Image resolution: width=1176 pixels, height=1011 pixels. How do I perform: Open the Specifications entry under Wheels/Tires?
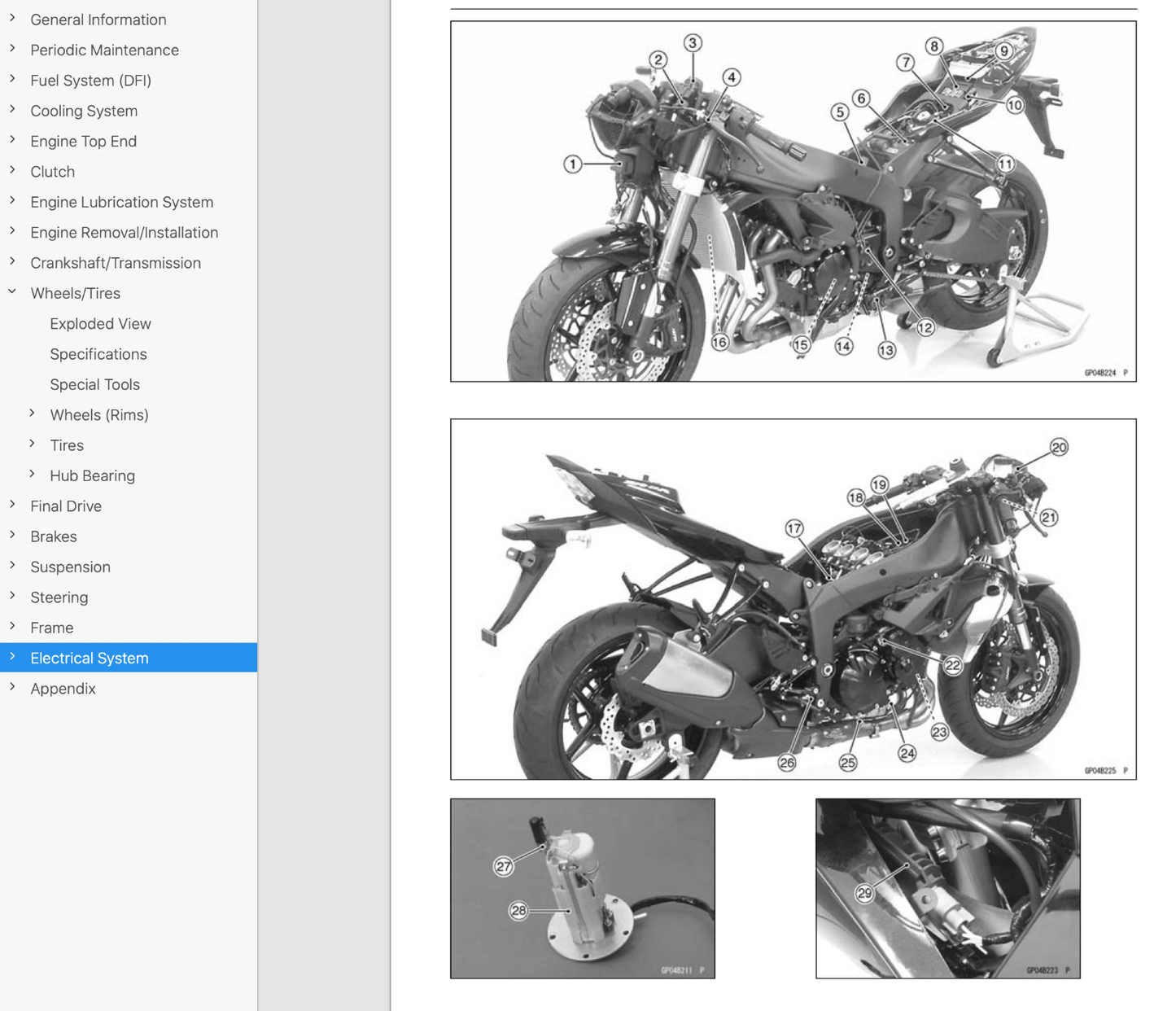tap(98, 354)
